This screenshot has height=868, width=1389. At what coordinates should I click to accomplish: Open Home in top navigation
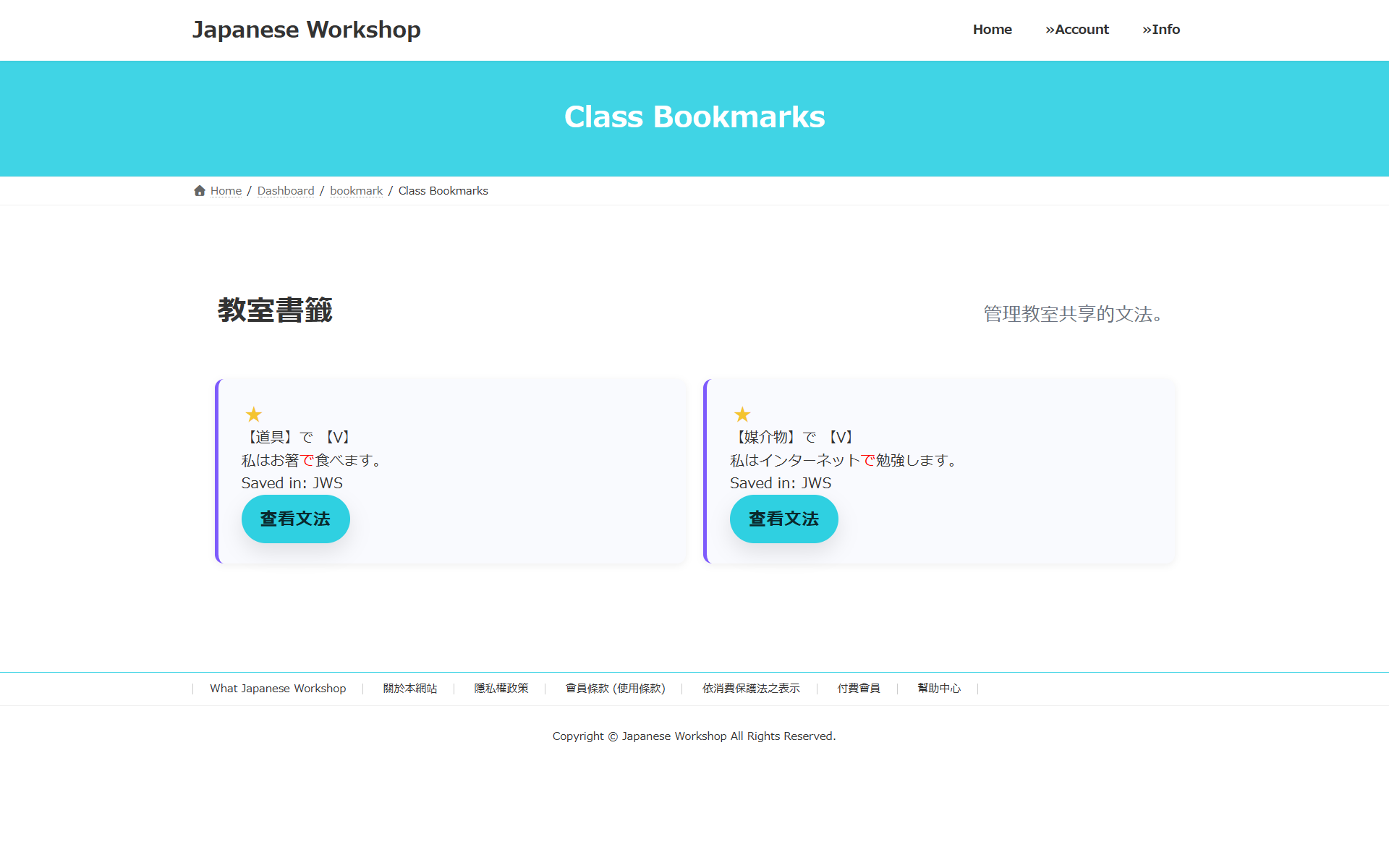coord(992,30)
